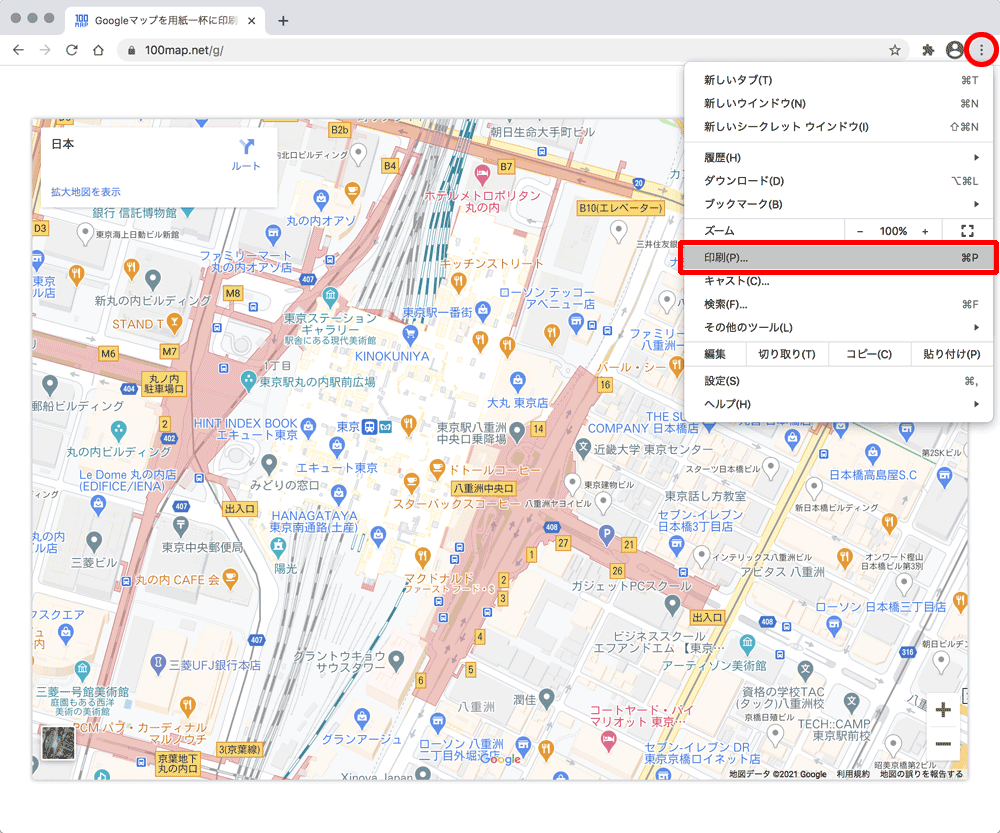Click the lock icon in address bar
This screenshot has width=1000, height=833.
pos(131,50)
